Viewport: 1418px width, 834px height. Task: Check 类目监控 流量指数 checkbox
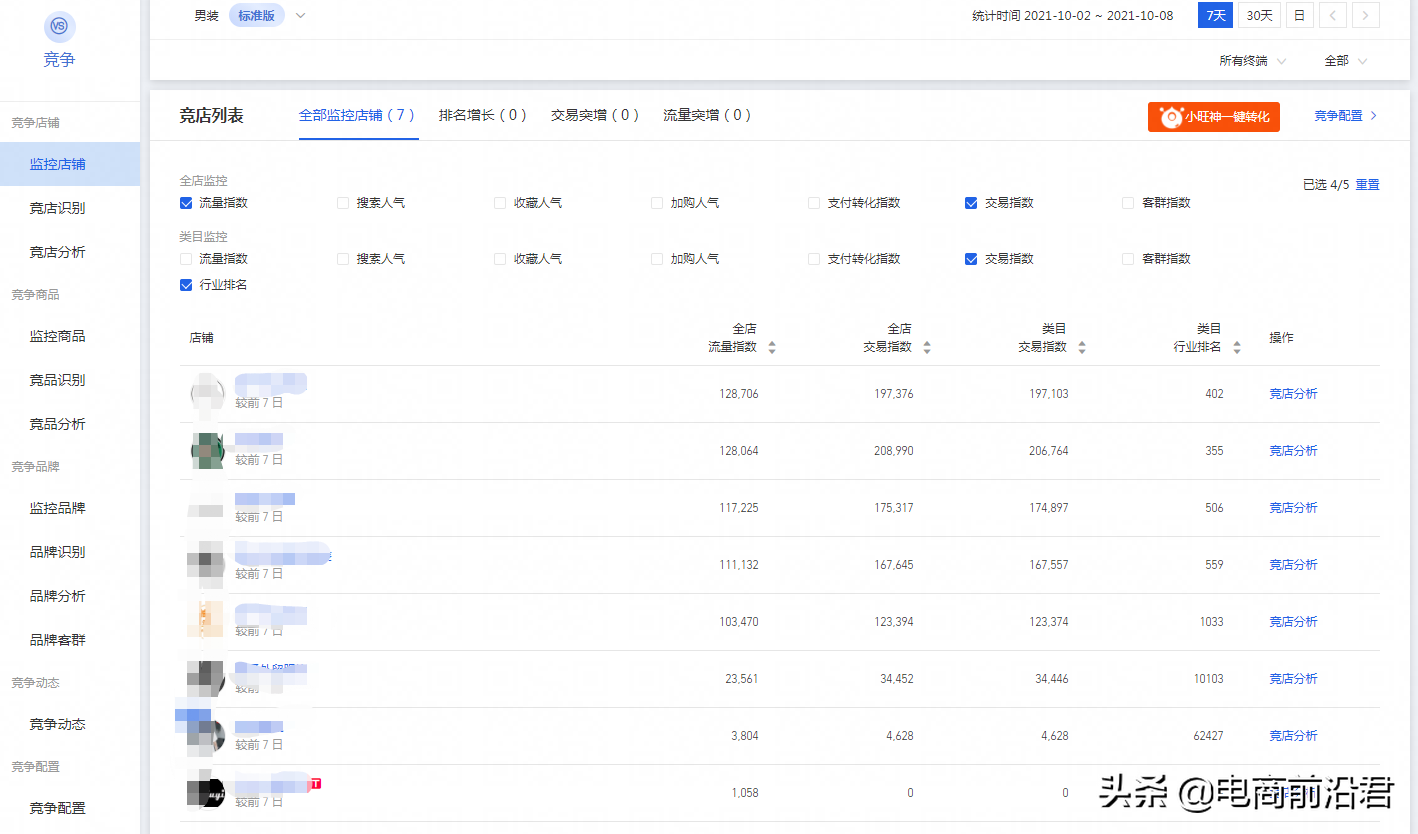(x=186, y=259)
